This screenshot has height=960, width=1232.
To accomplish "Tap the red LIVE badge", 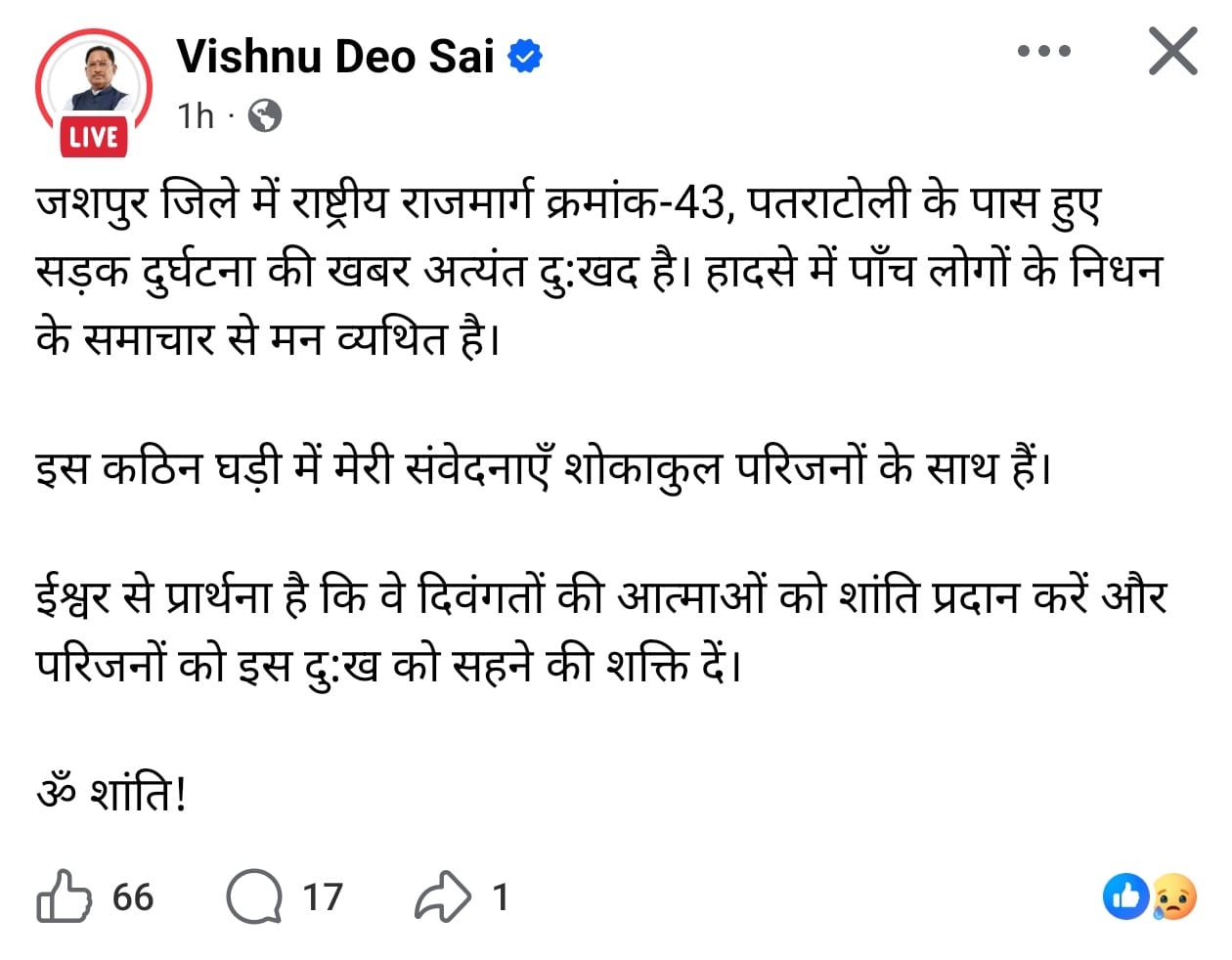I will tap(94, 137).
